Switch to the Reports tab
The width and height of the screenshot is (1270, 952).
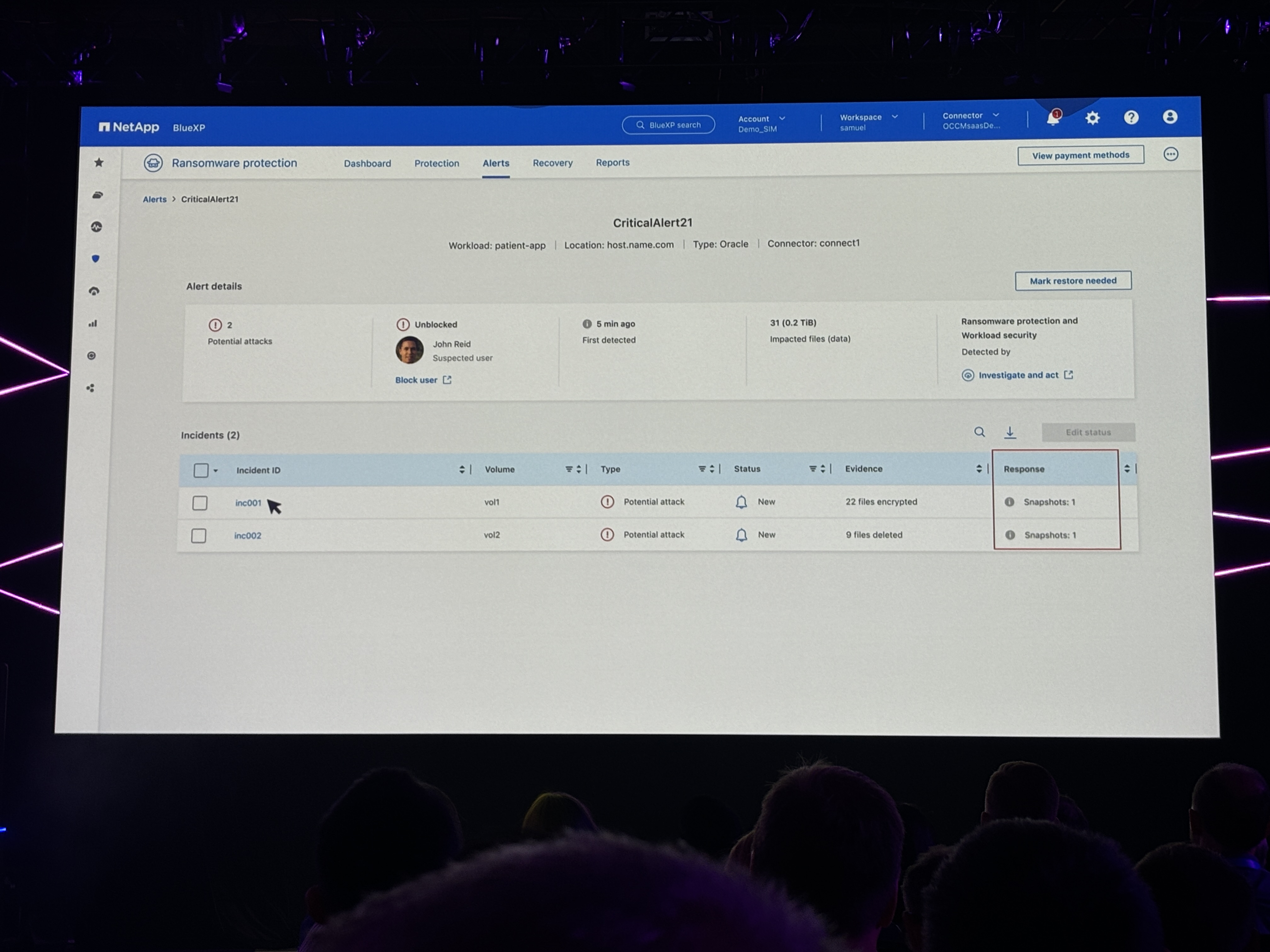(613, 162)
